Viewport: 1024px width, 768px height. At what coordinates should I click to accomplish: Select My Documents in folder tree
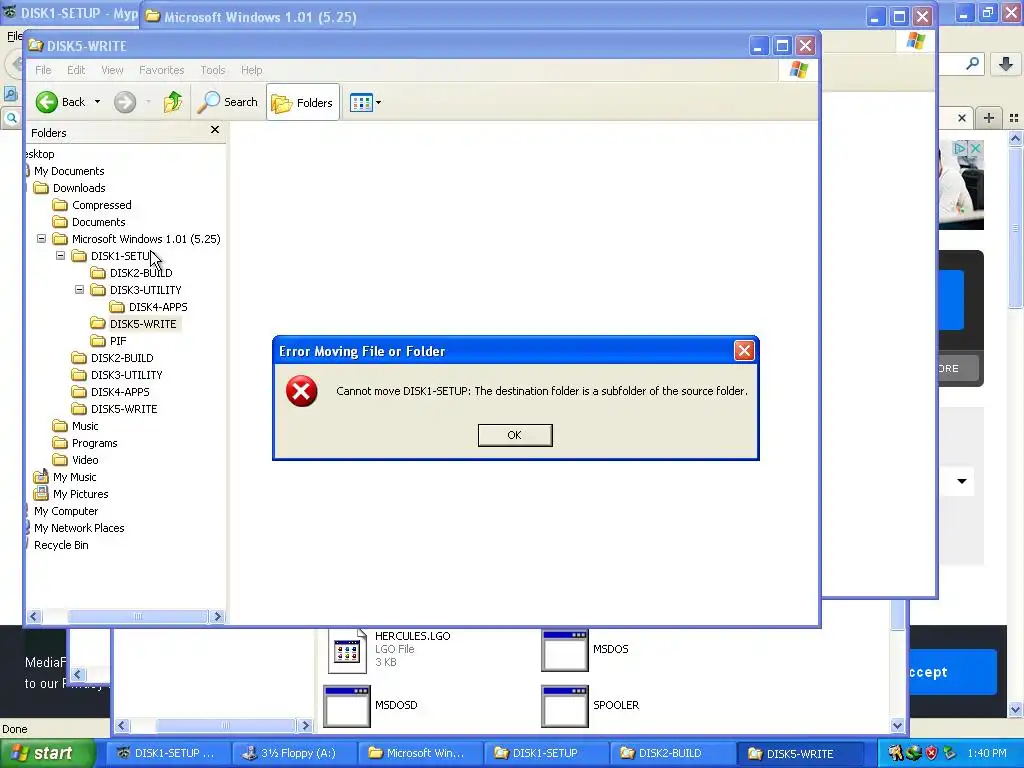[x=69, y=171]
